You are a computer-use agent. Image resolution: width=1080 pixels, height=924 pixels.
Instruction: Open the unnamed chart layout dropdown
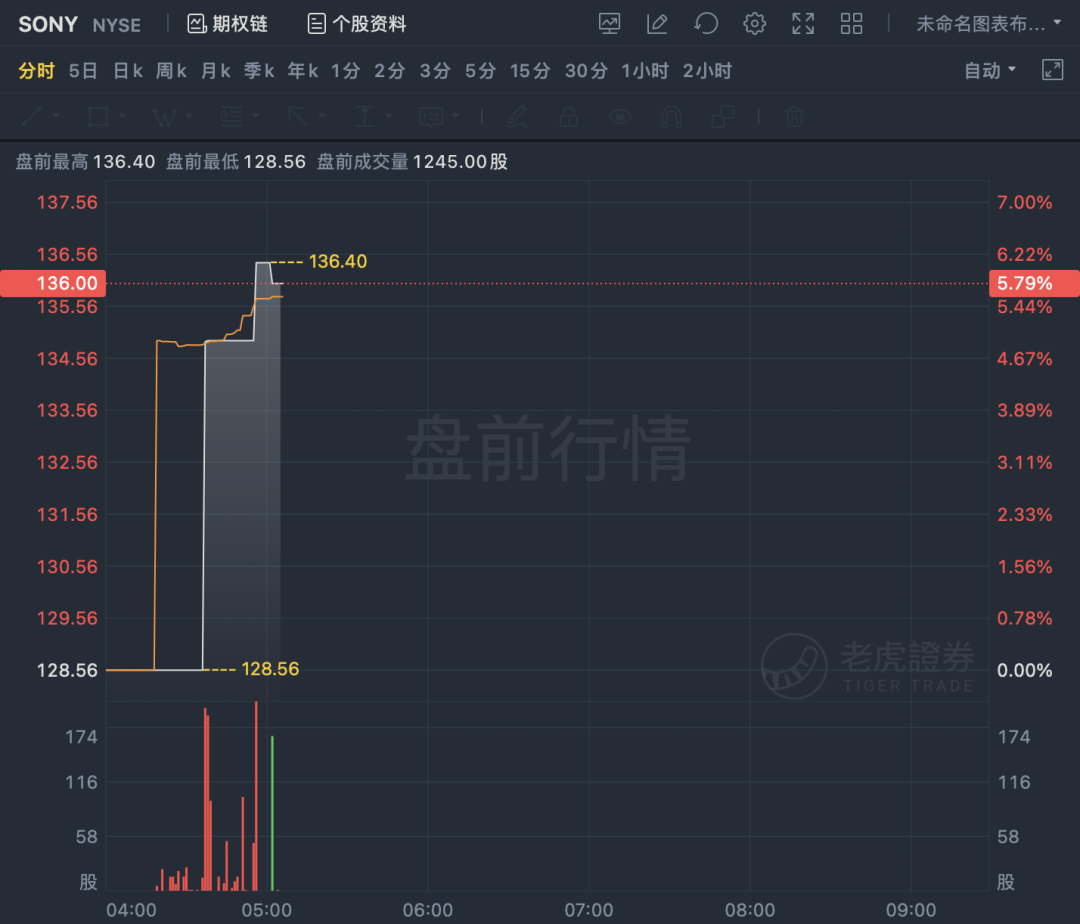988,24
